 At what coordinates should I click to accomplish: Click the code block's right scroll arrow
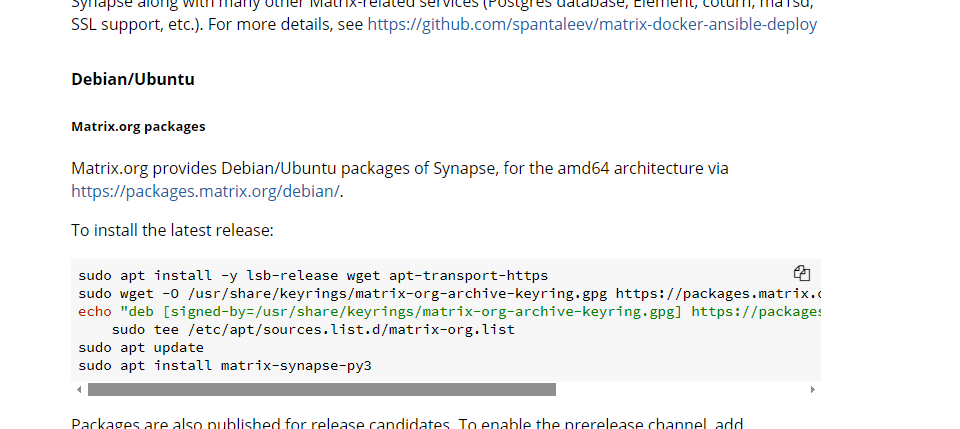[812, 389]
